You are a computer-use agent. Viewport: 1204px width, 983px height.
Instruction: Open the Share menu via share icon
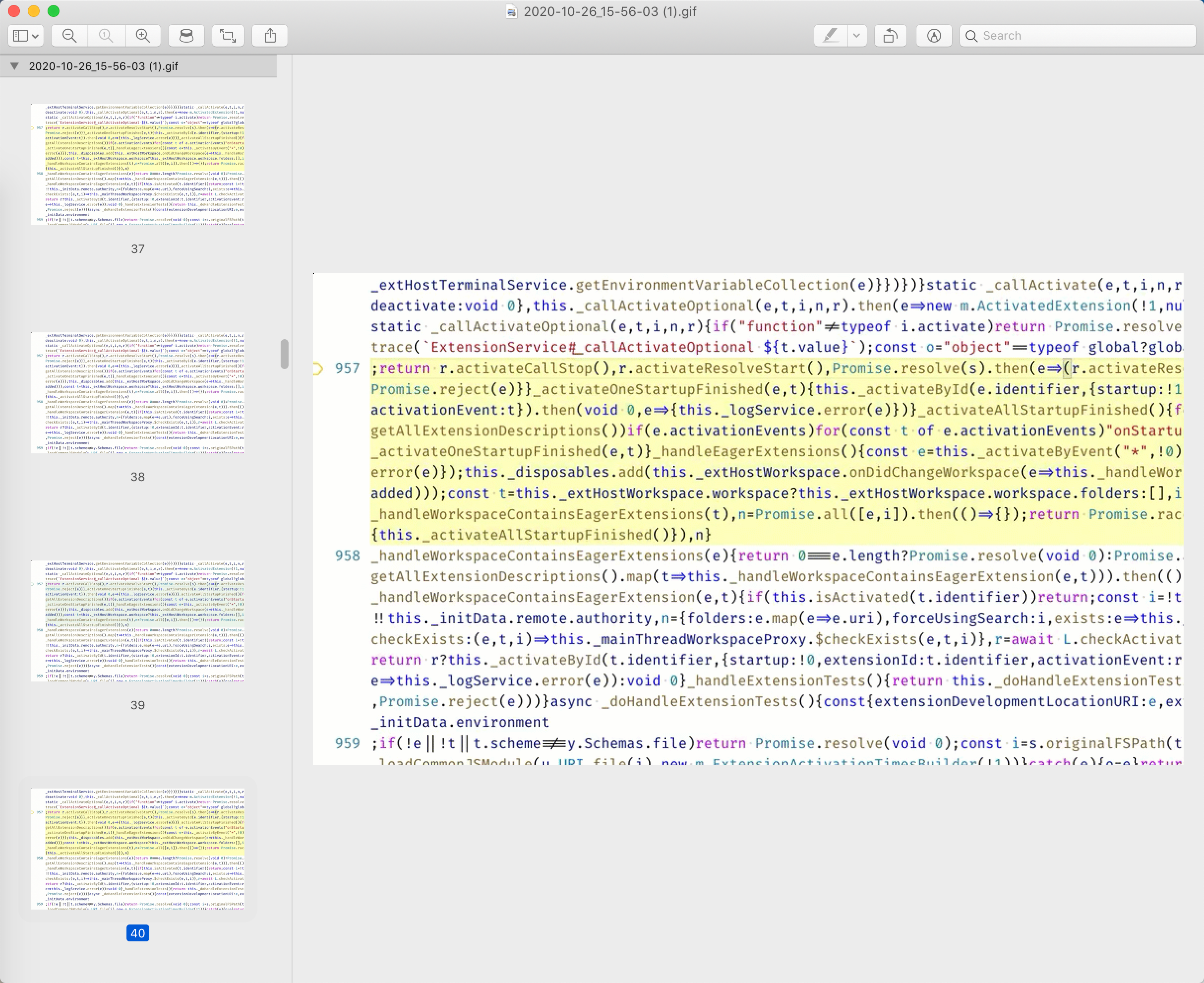(269, 35)
